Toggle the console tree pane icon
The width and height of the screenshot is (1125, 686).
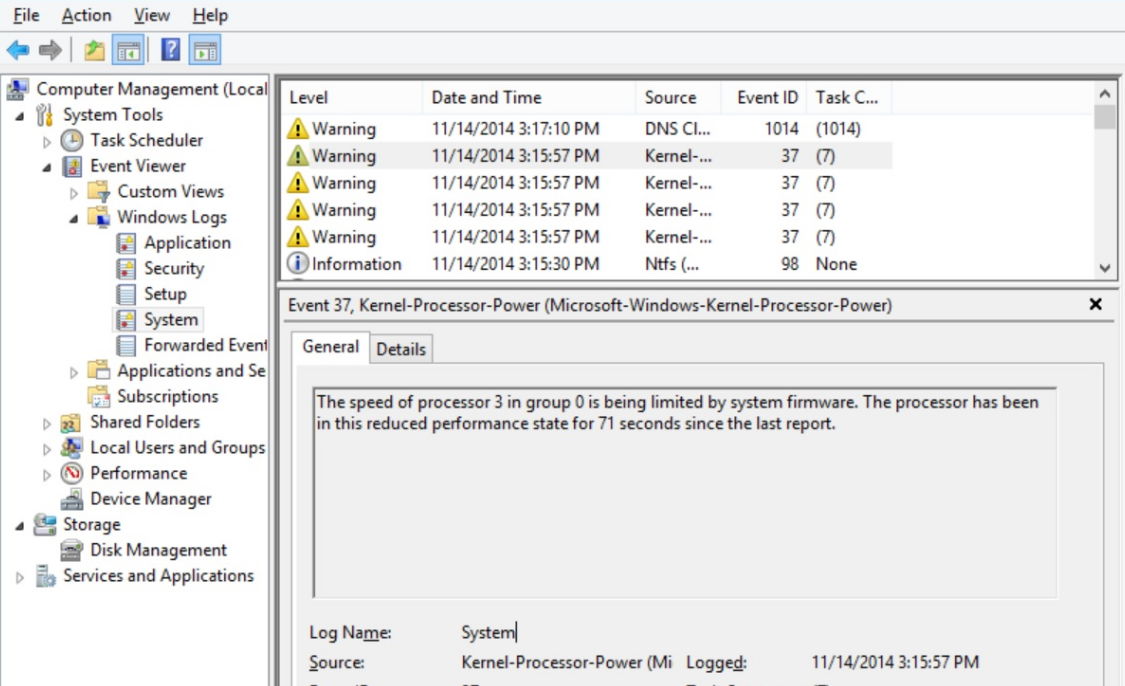click(x=128, y=50)
